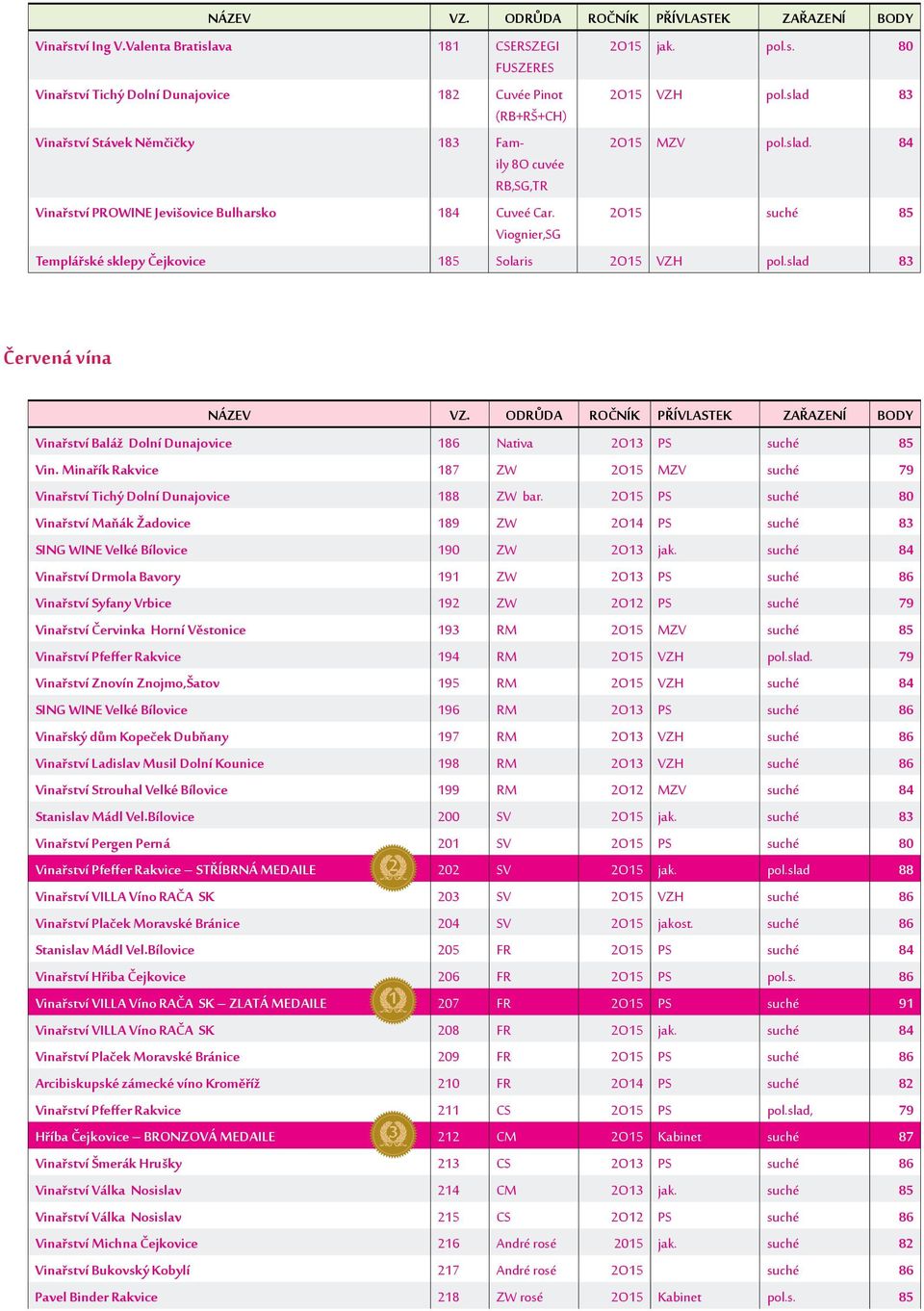Click the score value '91'

click(x=906, y=1003)
